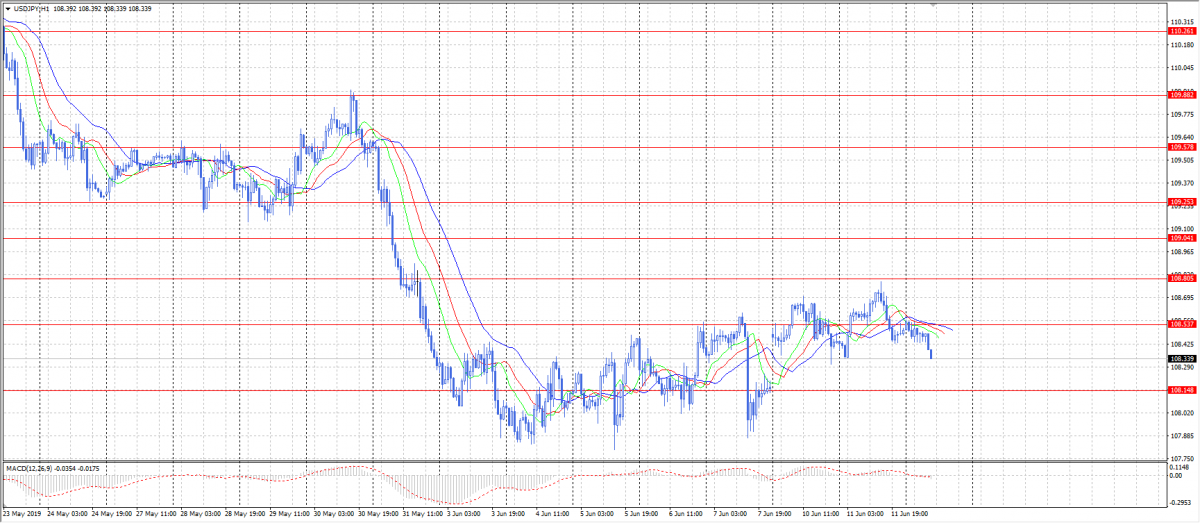
Task: Click the 109.370 price scale value
Action: [1182, 183]
